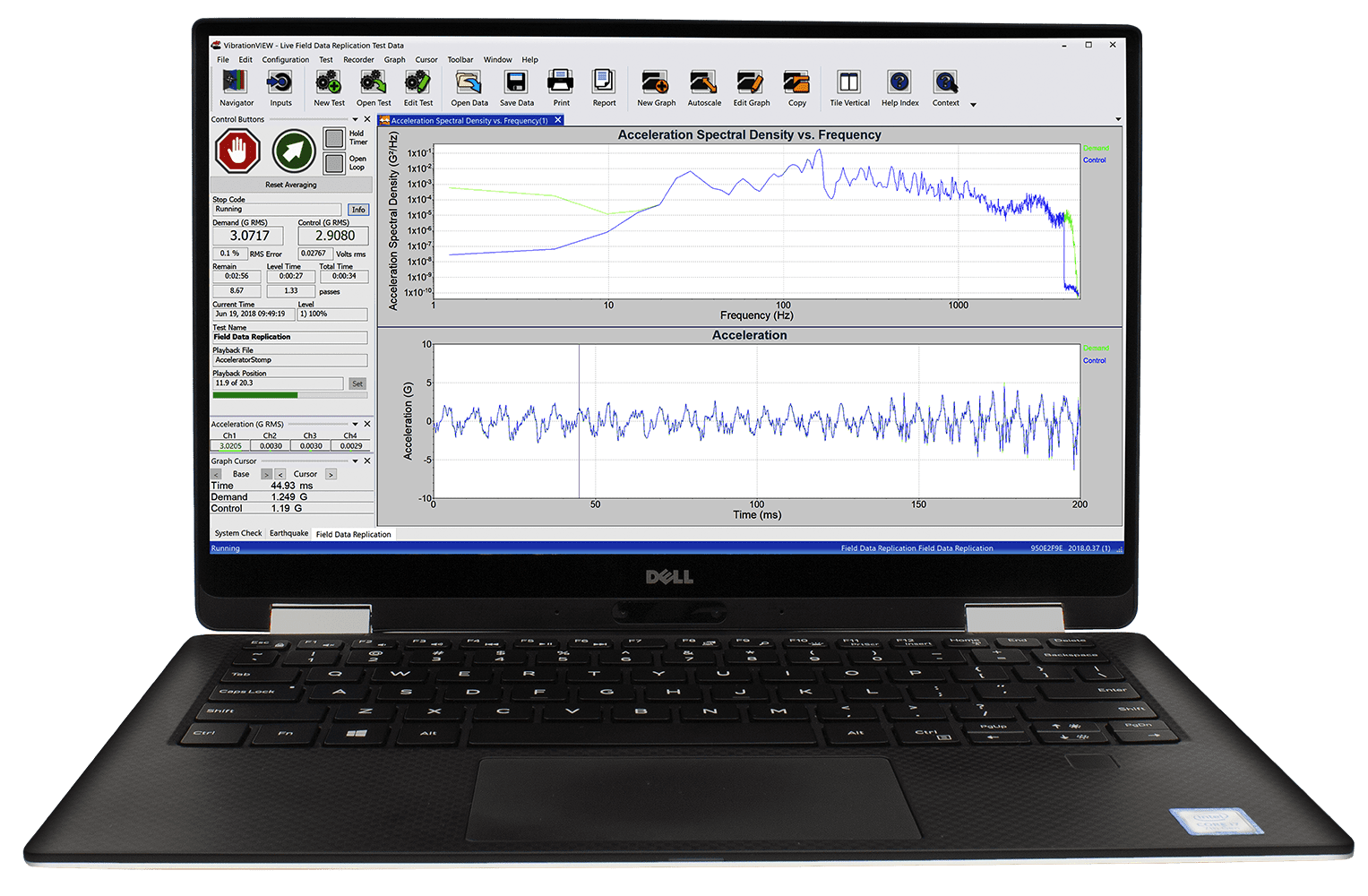
Task: Click the New Test toolbar icon
Action: tap(328, 82)
